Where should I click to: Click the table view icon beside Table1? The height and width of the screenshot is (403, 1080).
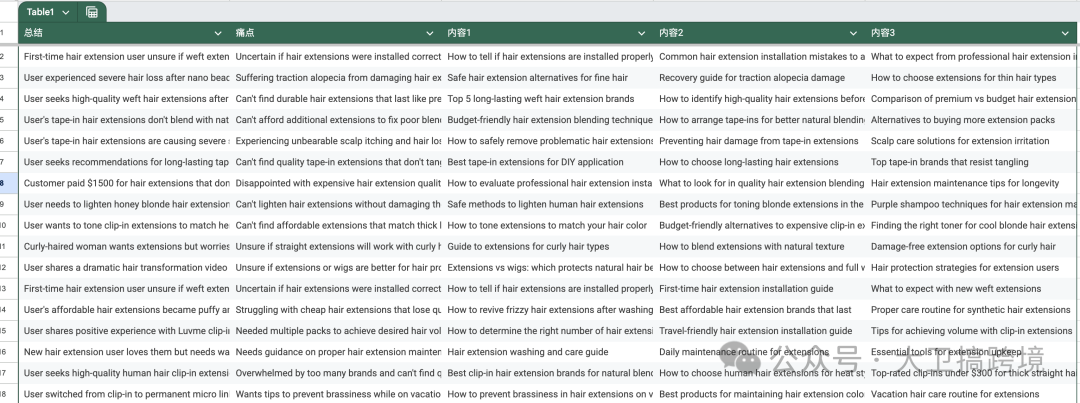pos(92,12)
